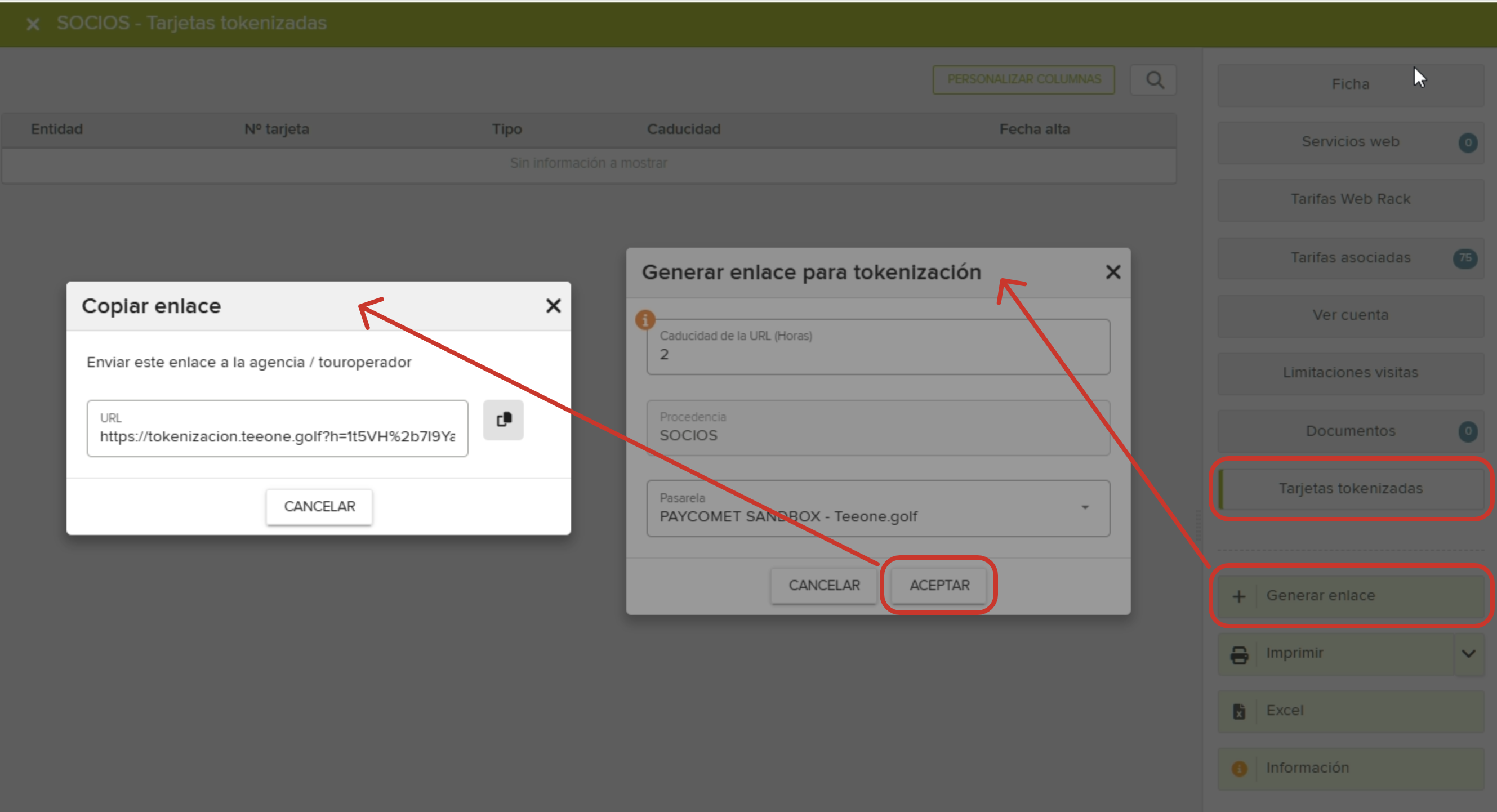This screenshot has height=812, width=1497.
Task: Sort by Fecha alta column header
Action: coord(1035,129)
